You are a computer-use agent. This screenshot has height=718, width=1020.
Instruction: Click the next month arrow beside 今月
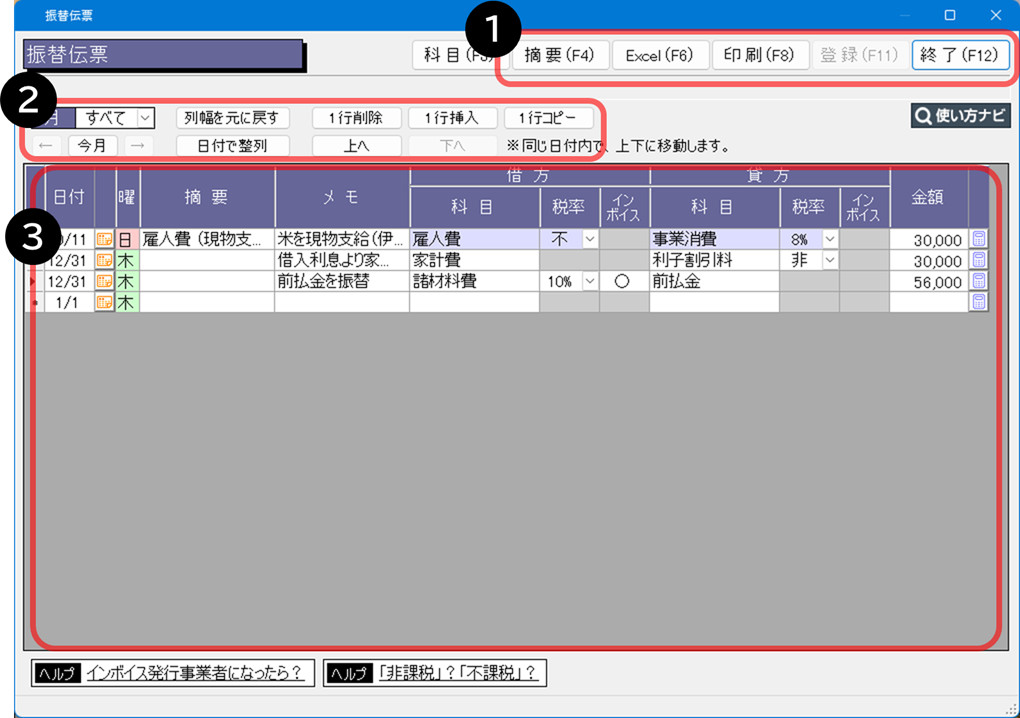137,145
